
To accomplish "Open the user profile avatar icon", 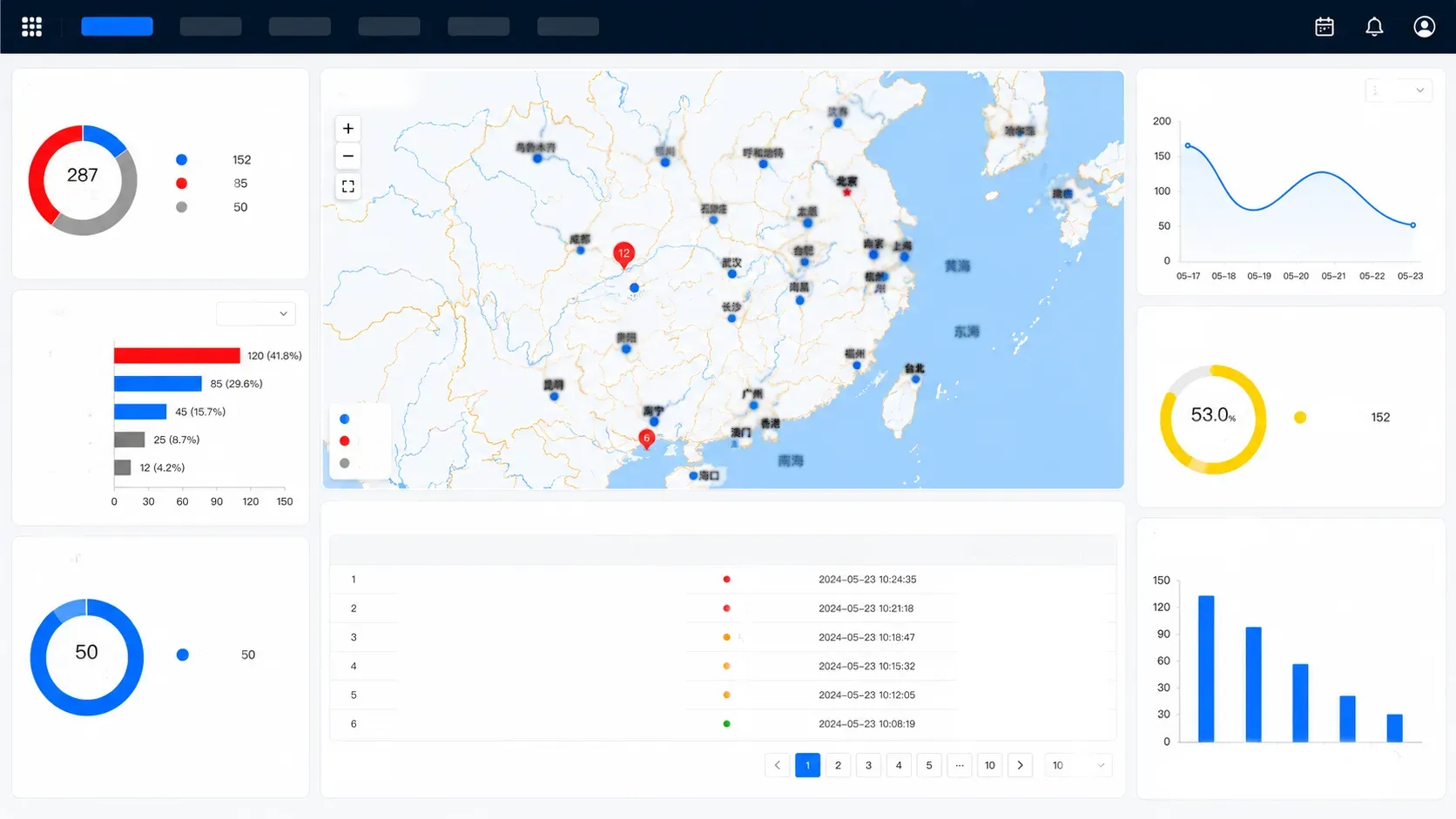I will [x=1424, y=27].
